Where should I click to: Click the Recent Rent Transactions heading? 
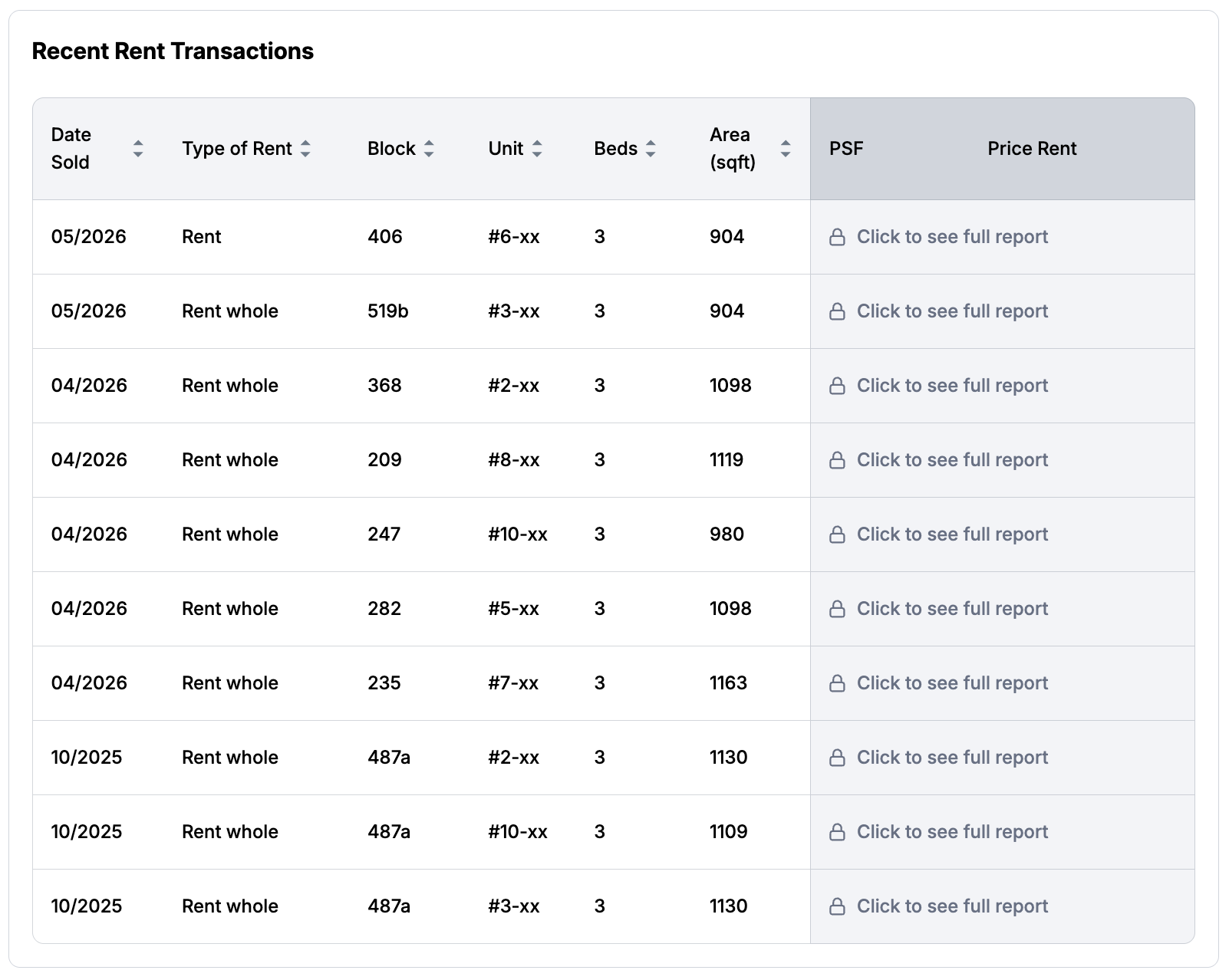(x=173, y=51)
